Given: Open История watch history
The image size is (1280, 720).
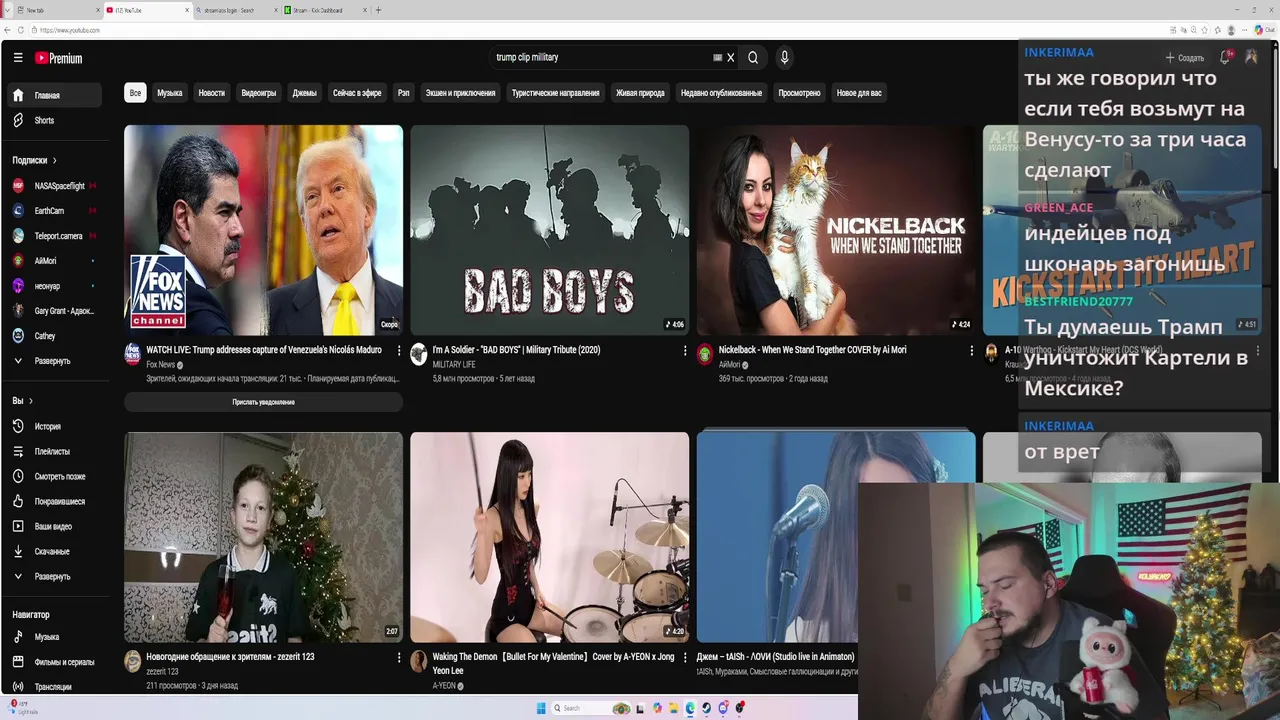Looking at the screenshot, I should coord(52,426).
